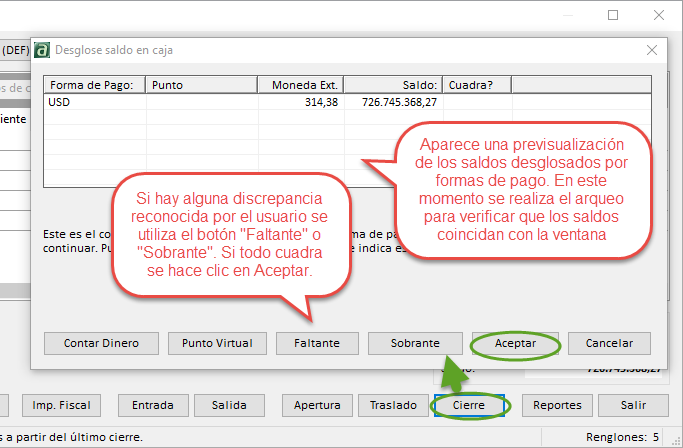The height and width of the screenshot is (448, 683).
Task: Click the Imp. Fiscal button
Action: (x=62, y=405)
